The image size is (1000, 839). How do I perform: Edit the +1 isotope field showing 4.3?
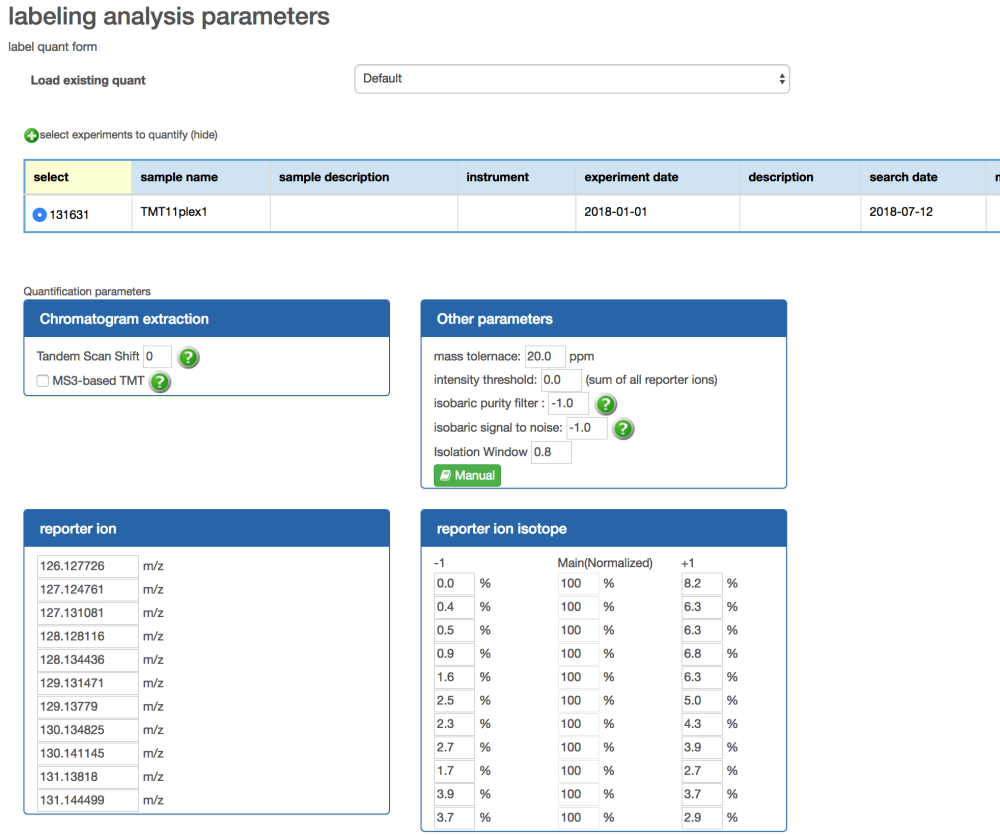tap(702, 724)
